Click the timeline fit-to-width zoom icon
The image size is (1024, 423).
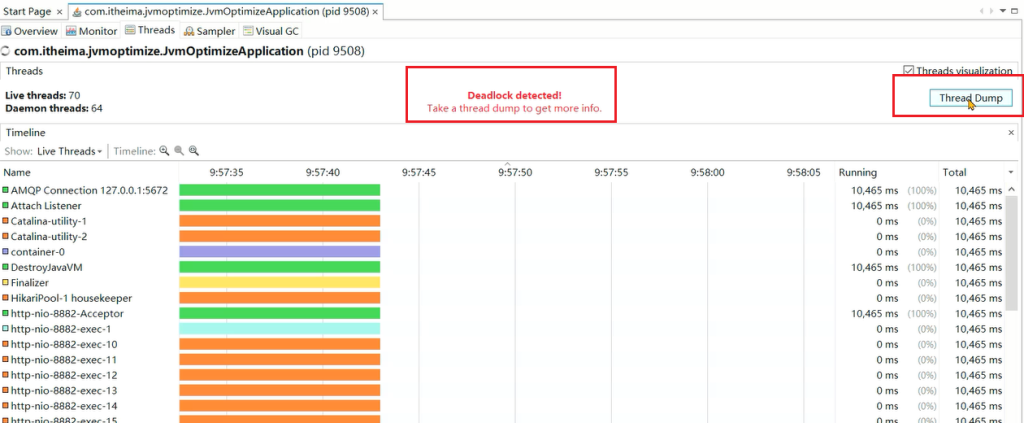coord(194,151)
